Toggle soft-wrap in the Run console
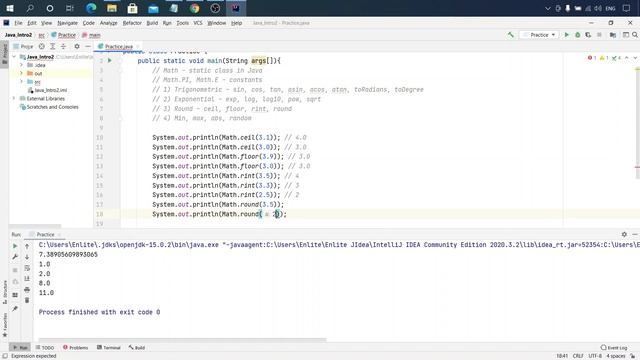640x360 pixels. coord(27,268)
